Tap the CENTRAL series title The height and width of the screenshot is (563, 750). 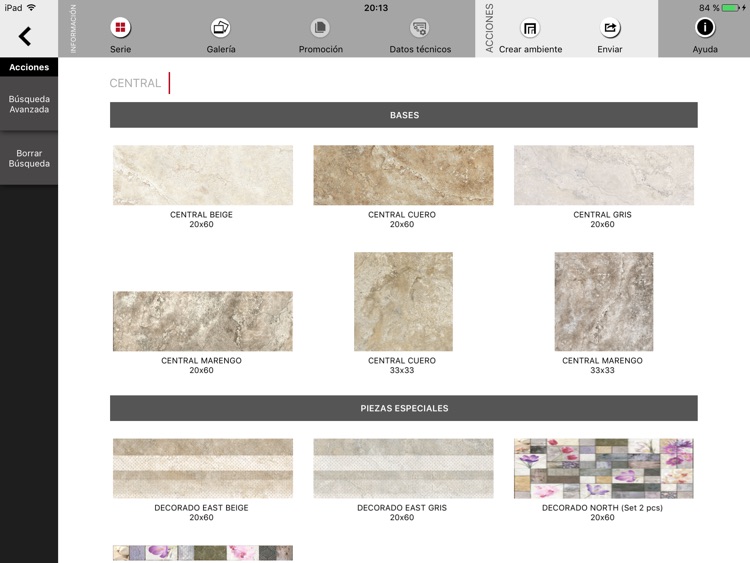(x=135, y=83)
